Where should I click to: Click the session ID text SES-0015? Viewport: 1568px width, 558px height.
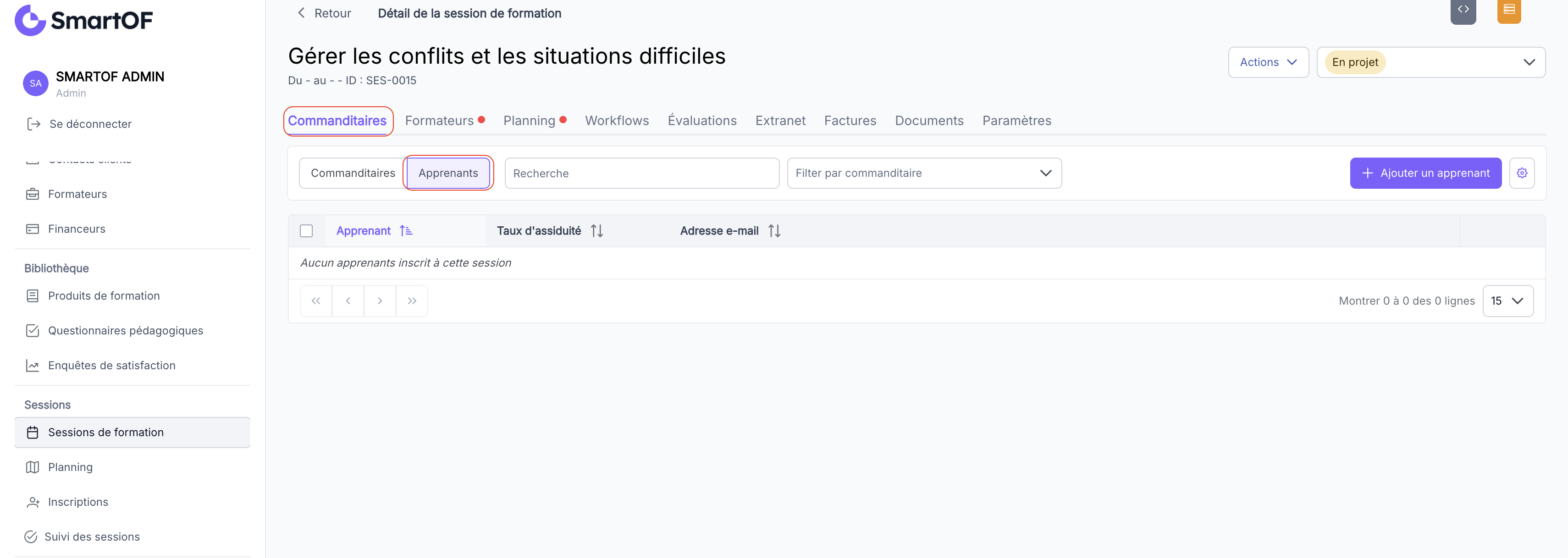tap(391, 80)
